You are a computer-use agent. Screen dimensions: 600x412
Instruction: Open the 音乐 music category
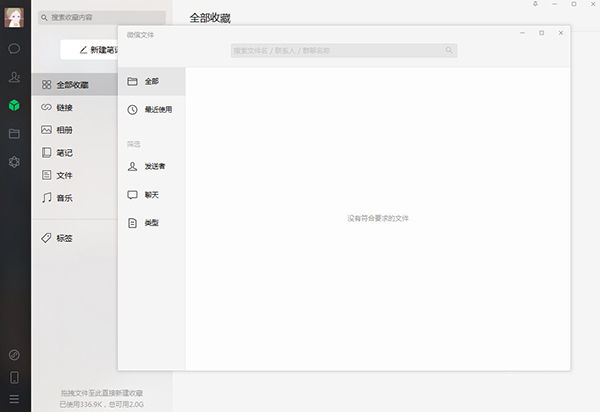tap(64, 198)
